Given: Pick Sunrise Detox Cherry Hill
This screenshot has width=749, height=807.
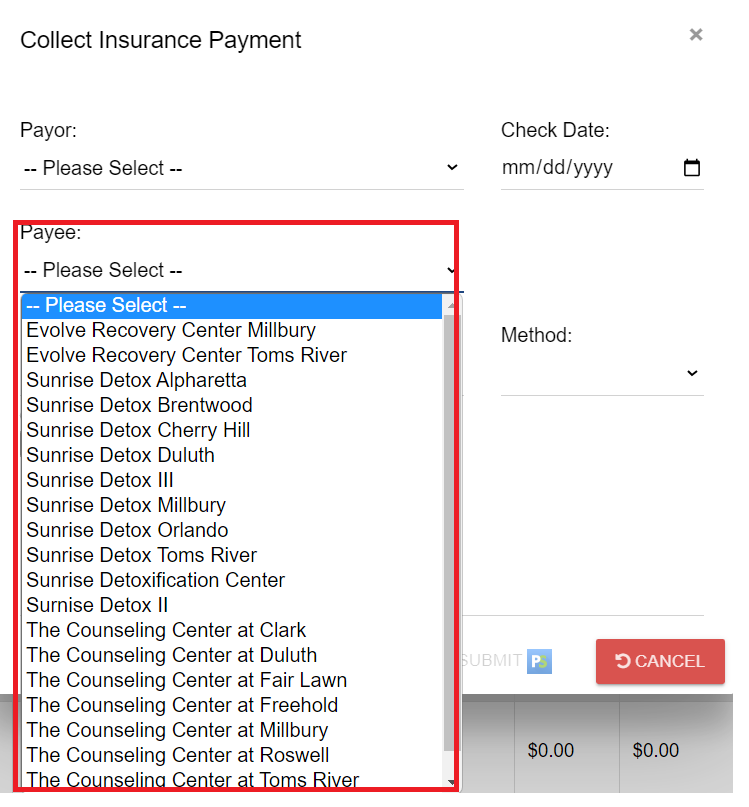Looking at the screenshot, I should 139,430.
